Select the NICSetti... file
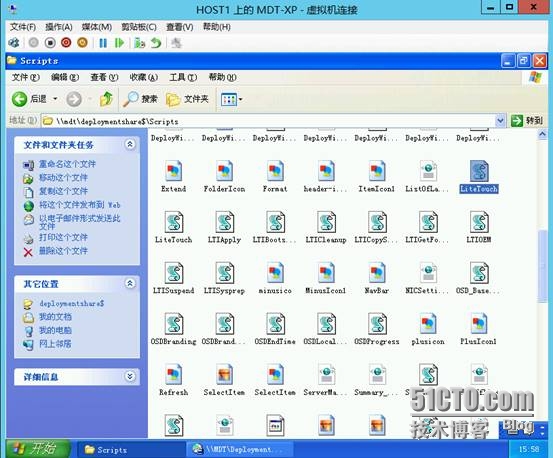This screenshot has width=553, height=458. (x=427, y=278)
